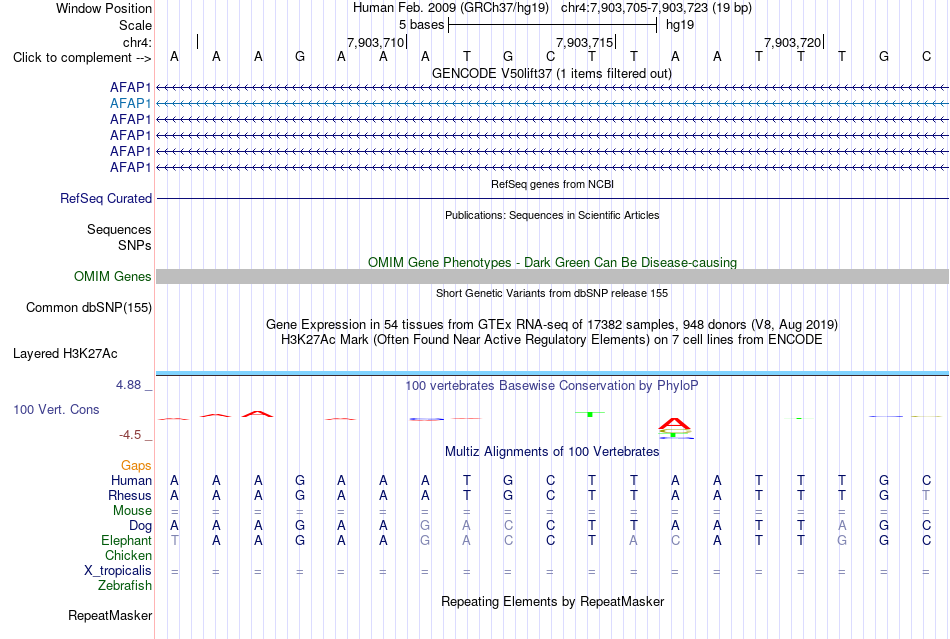This screenshot has width=950, height=639.
Task: Click the 100 Vert. Cons label
Action: (56, 409)
